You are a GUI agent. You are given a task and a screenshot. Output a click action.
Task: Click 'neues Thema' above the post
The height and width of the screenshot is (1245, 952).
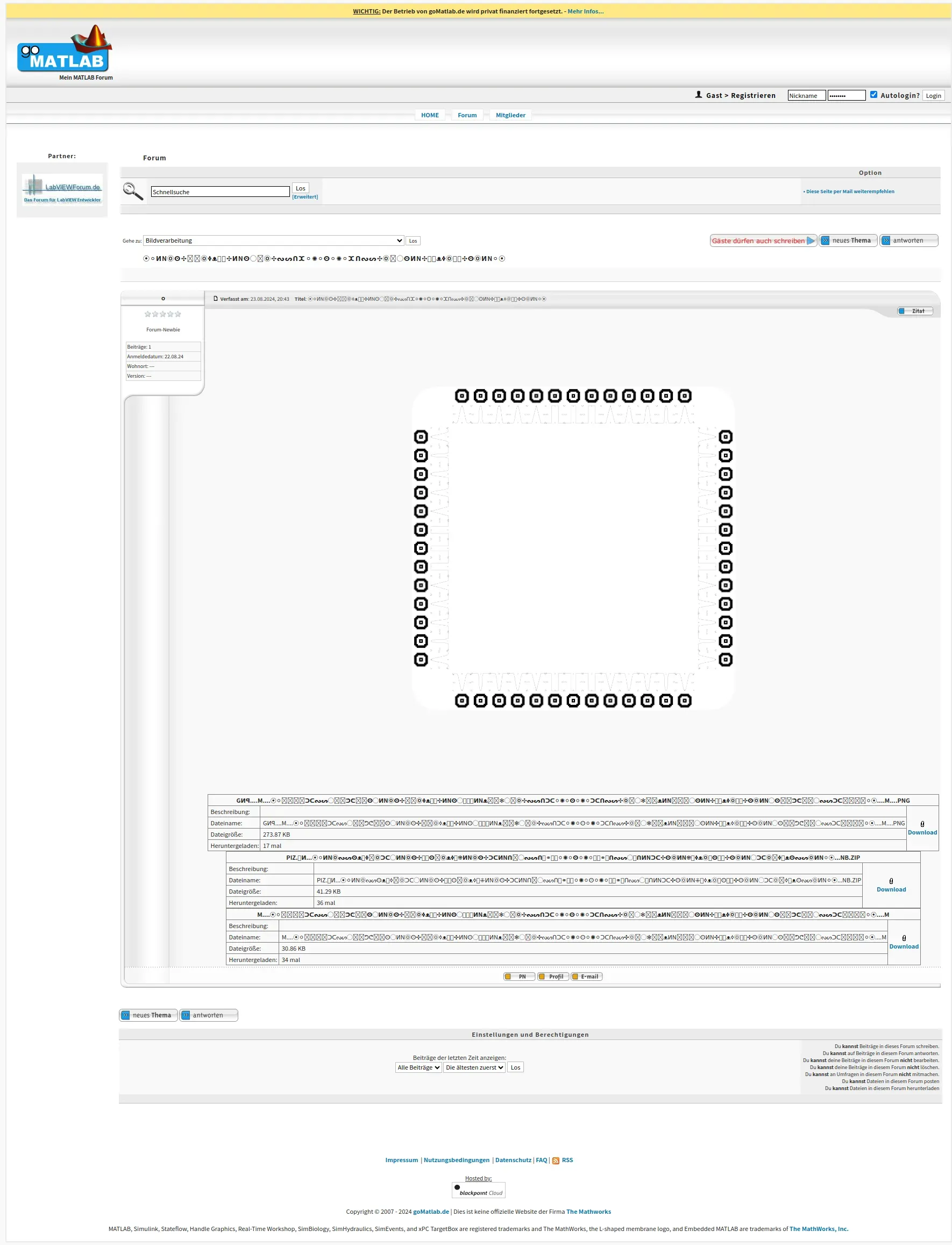coord(848,240)
